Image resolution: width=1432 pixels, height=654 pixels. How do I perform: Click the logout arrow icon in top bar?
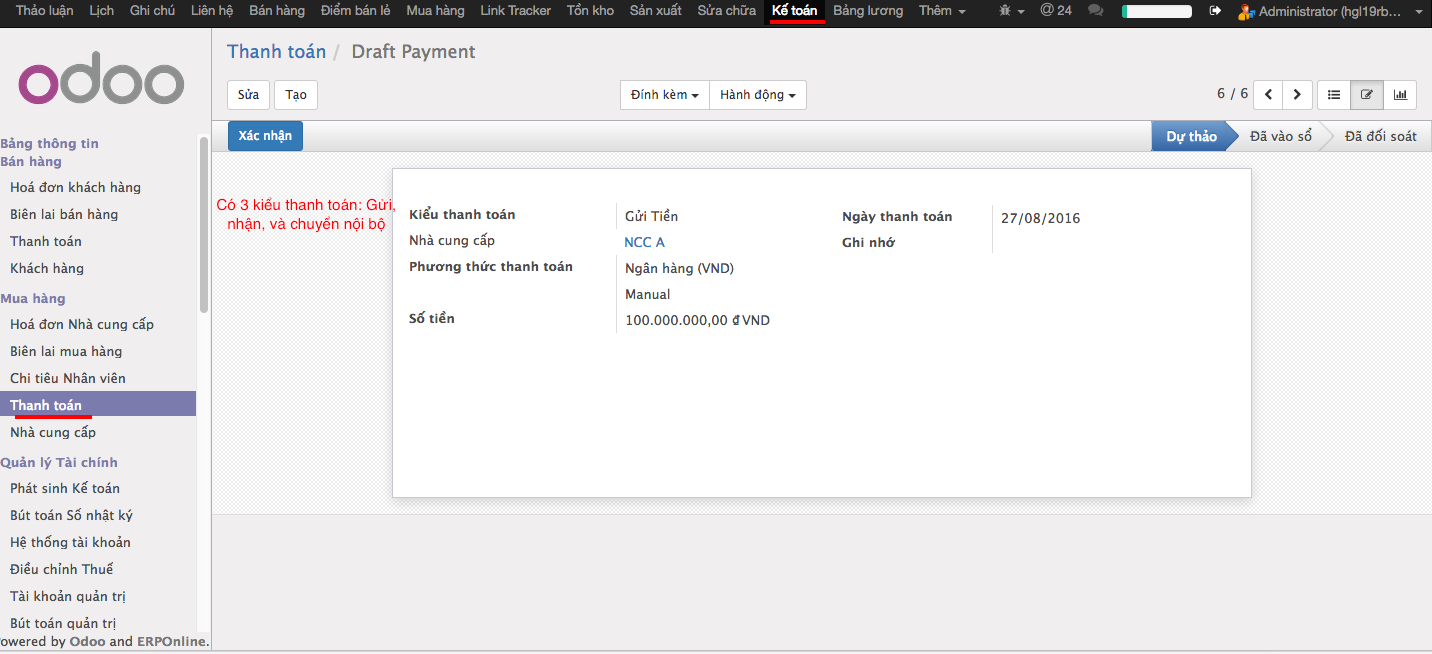(x=1216, y=11)
